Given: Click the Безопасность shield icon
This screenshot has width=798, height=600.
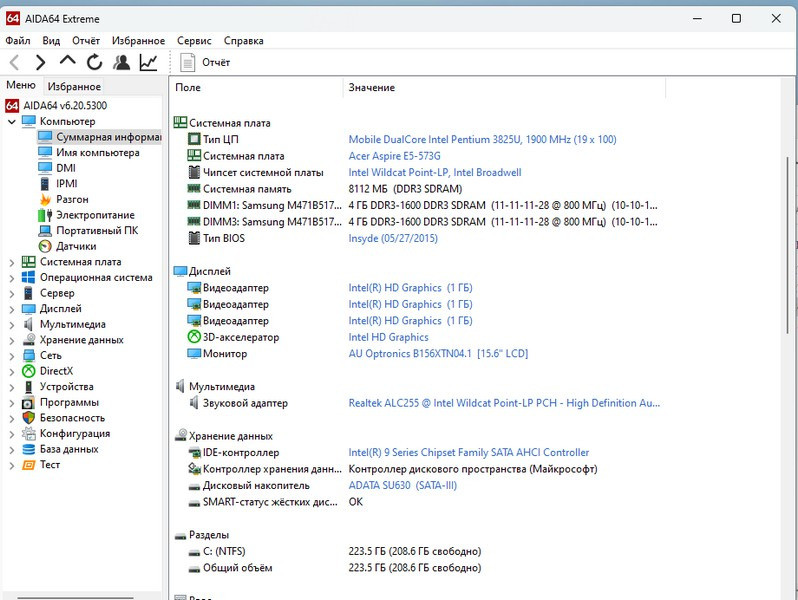Looking at the screenshot, I should tap(28, 418).
